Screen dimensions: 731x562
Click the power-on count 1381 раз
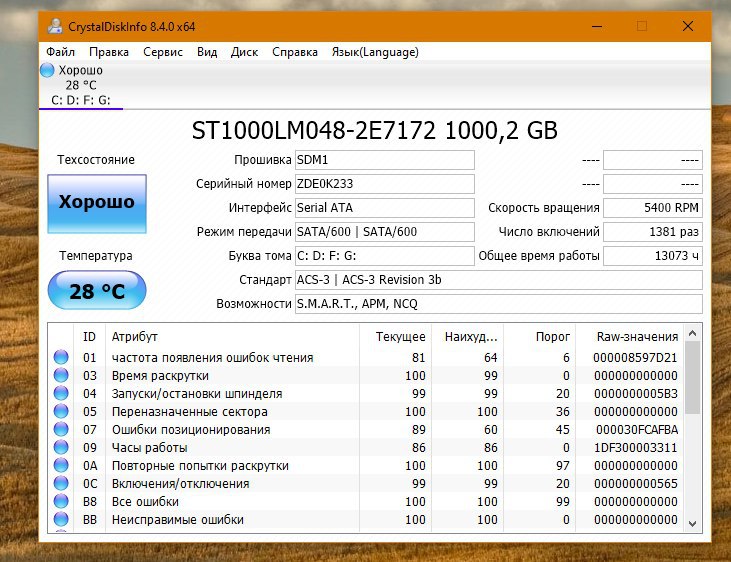(653, 232)
